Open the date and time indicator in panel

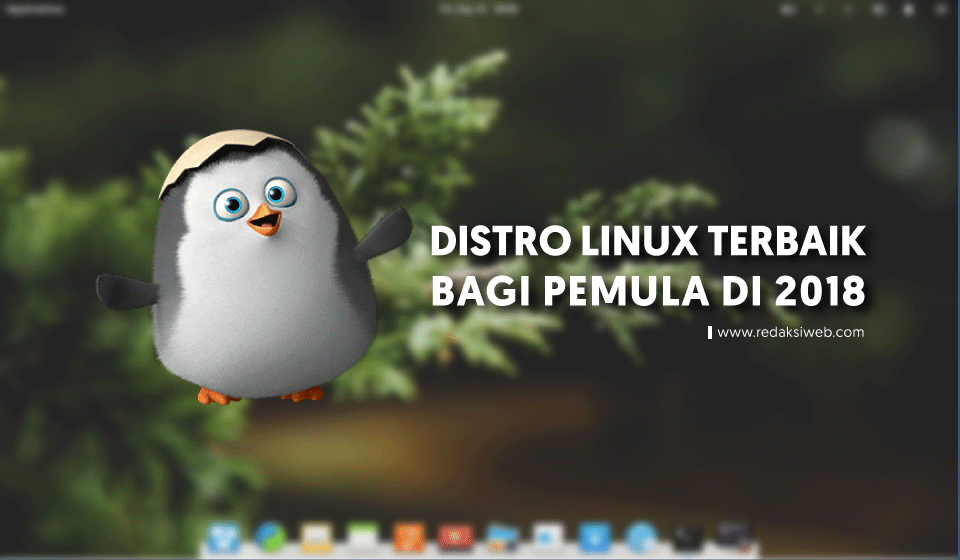coord(479,9)
